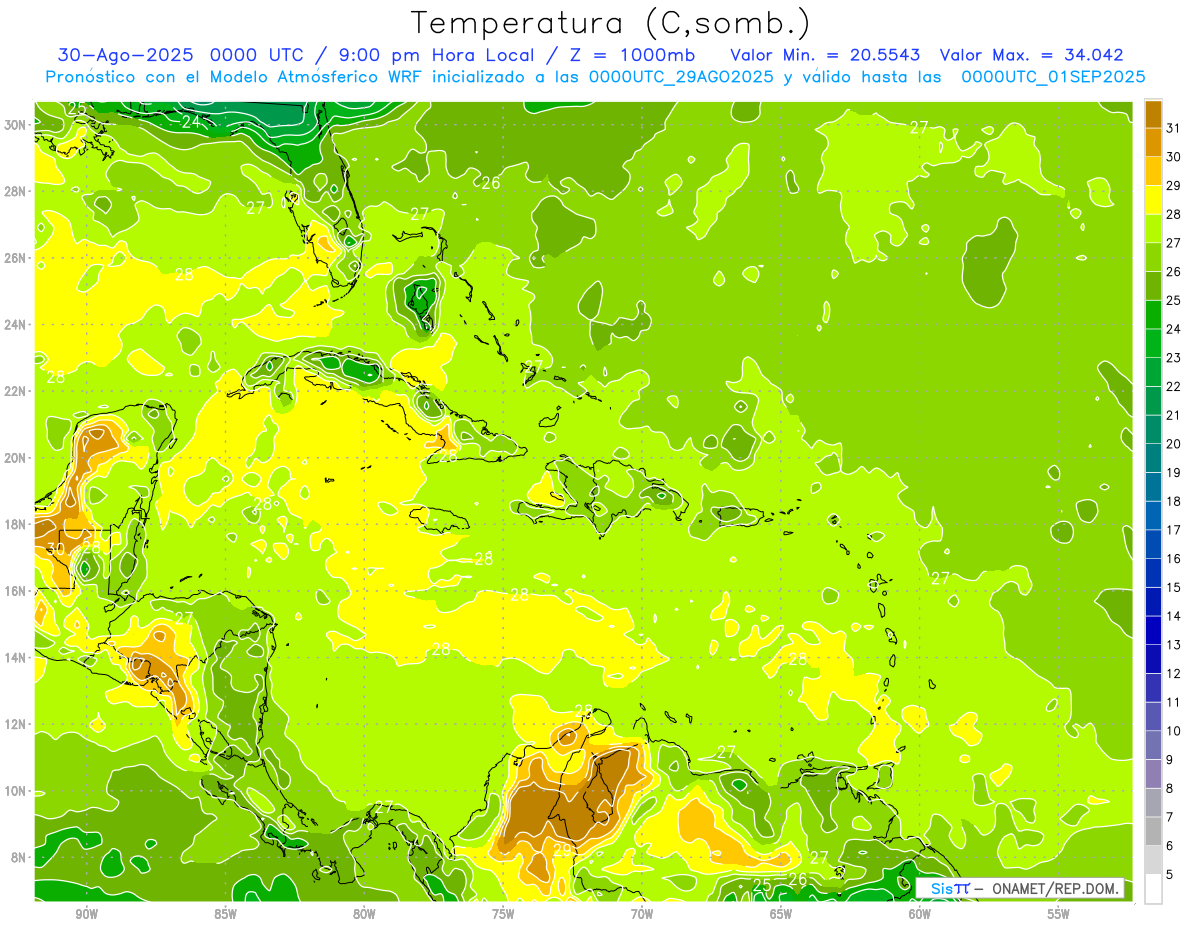Click the 30N latitude axis label
This screenshot has height=927, width=1200.
pos(16,125)
